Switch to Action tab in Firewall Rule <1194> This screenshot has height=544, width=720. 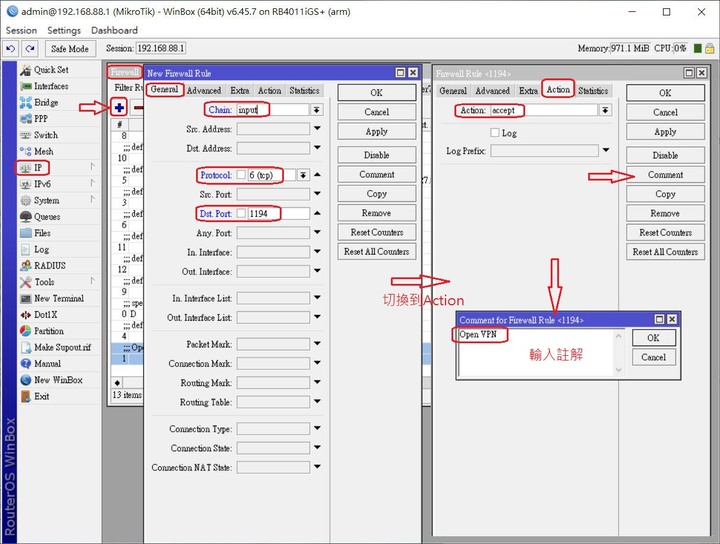click(558, 90)
